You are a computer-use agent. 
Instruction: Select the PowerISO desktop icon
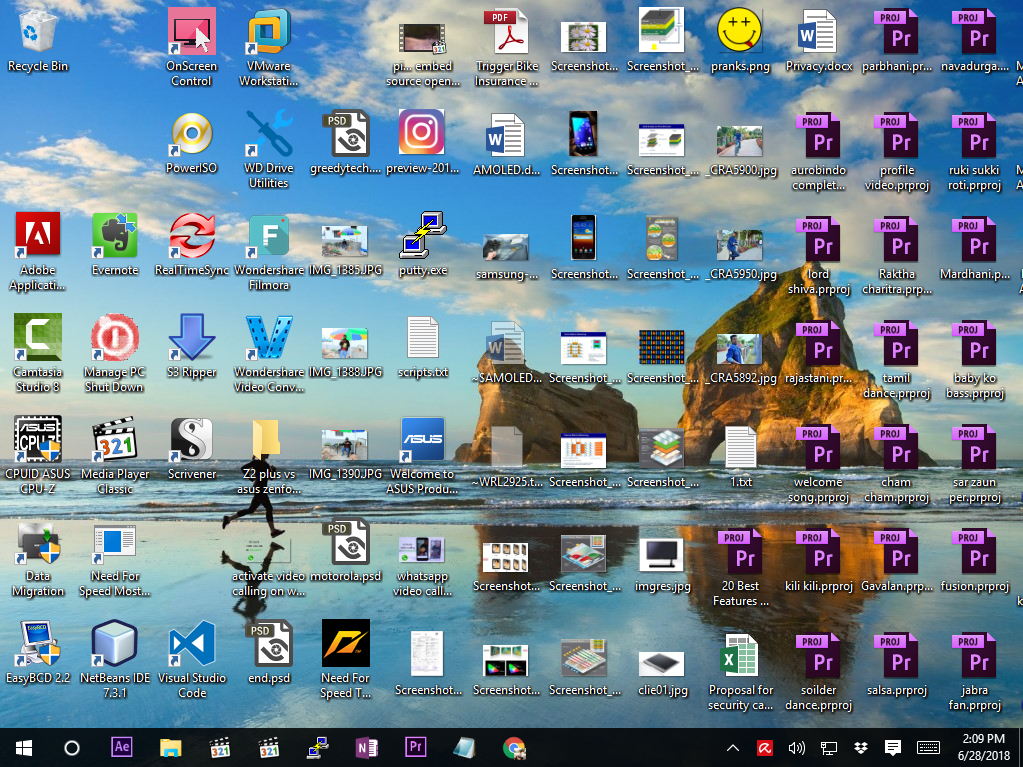click(191, 135)
